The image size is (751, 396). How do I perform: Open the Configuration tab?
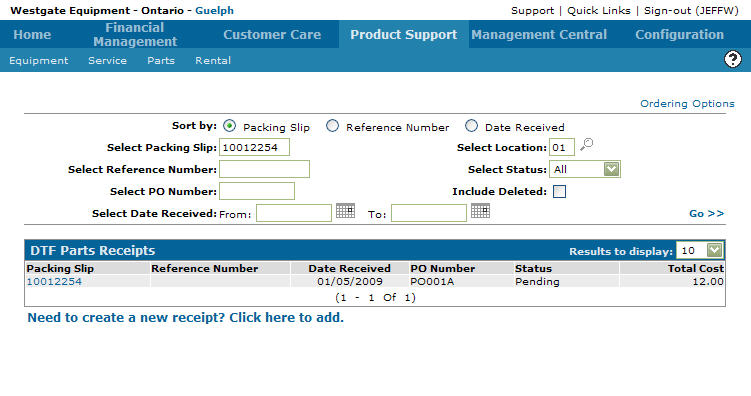[x=679, y=34]
